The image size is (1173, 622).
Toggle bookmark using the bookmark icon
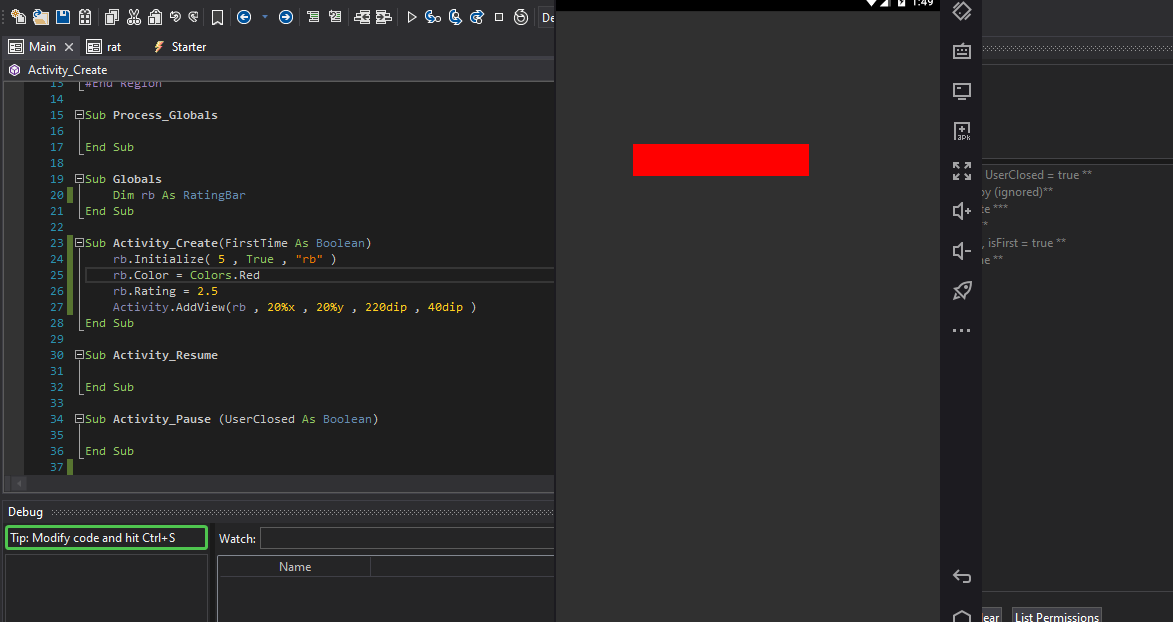point(217,17)
